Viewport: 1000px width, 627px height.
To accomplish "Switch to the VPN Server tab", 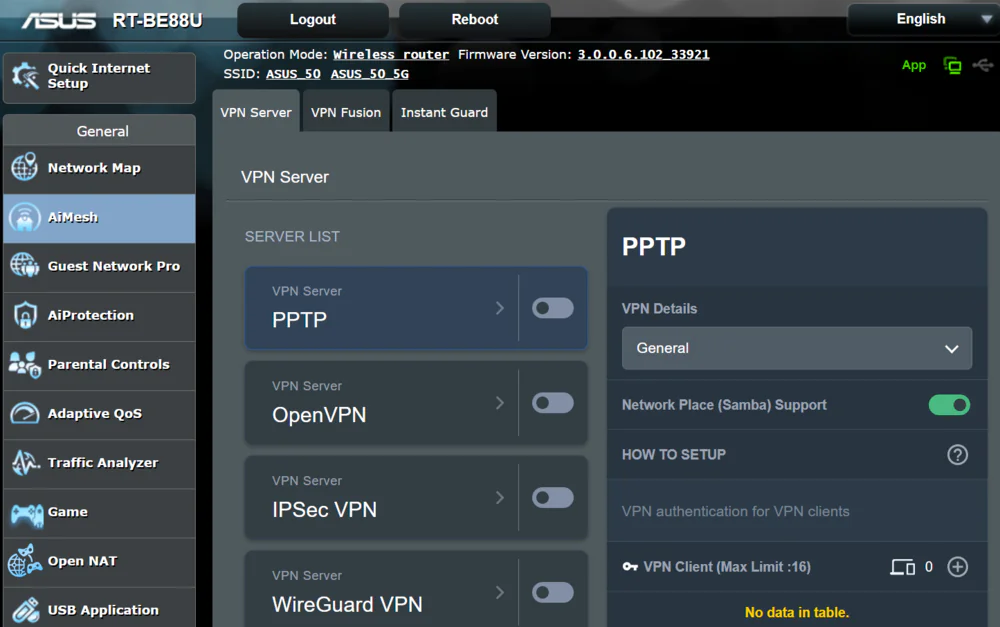I will coord(256,112).
